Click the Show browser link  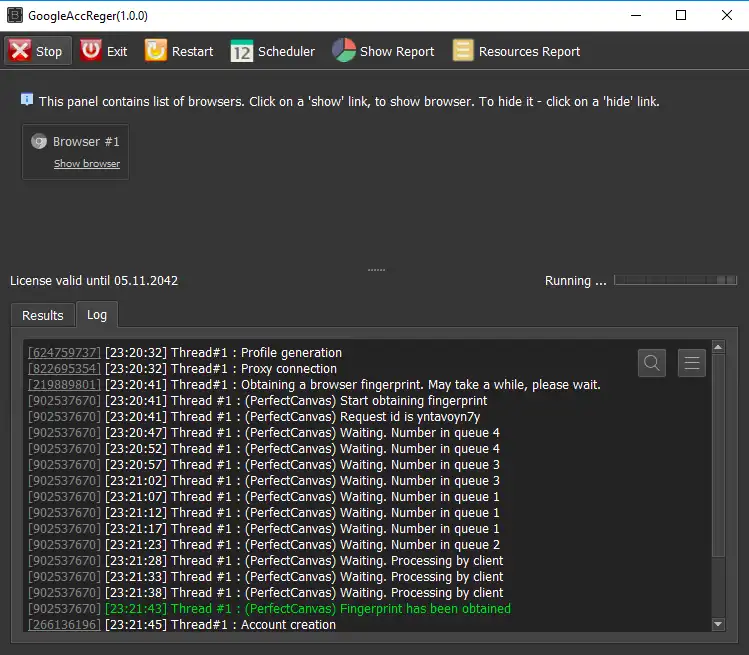point(87,163)
